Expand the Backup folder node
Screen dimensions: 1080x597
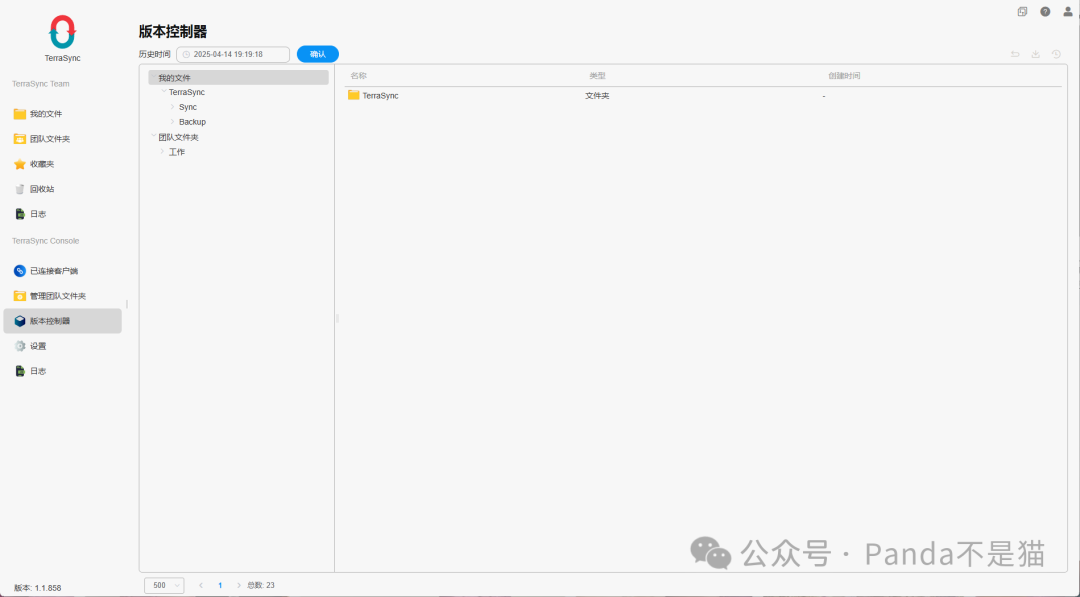[x=172, y=121]
